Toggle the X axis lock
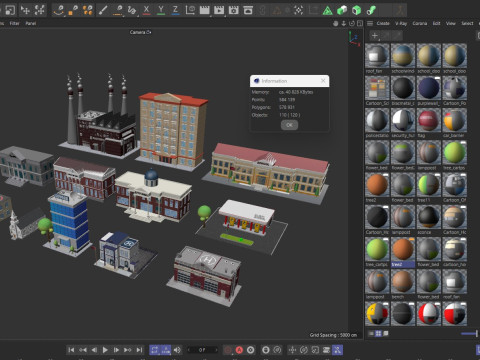480x360 pixels. (146, 10)
